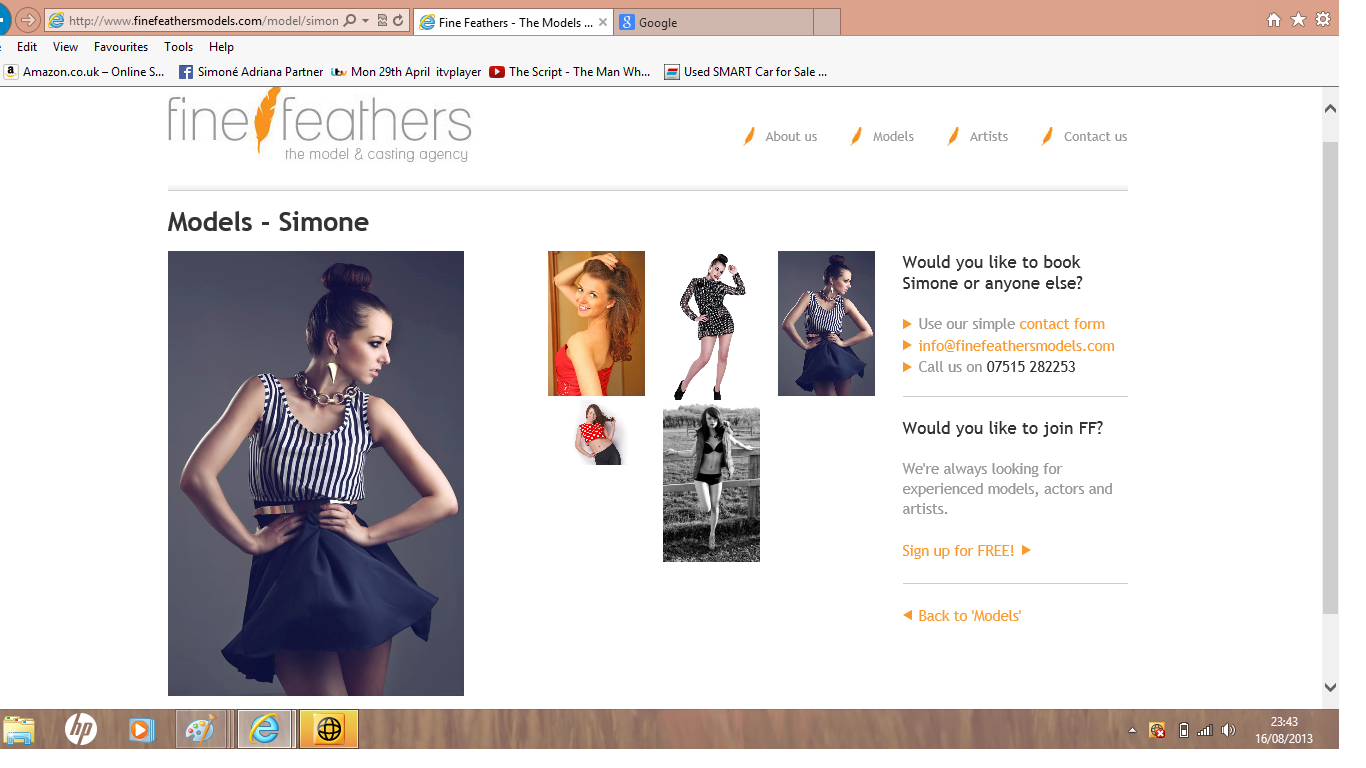Click the Home icon in the browser toolbar
The height and width of the screenshot is (768, 1366).
1272,18
